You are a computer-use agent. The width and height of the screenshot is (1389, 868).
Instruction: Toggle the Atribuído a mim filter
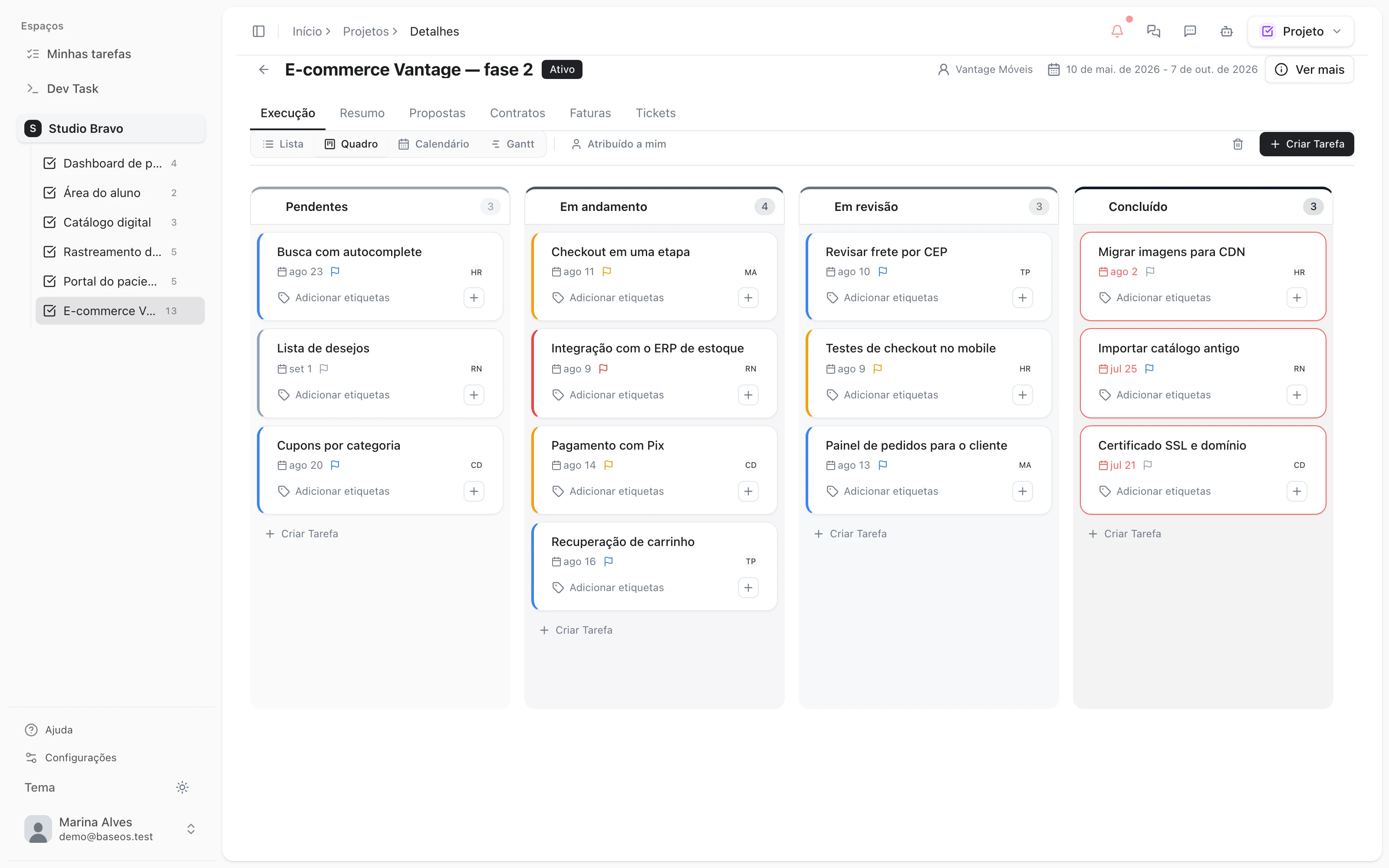click(x=619, y=144)
